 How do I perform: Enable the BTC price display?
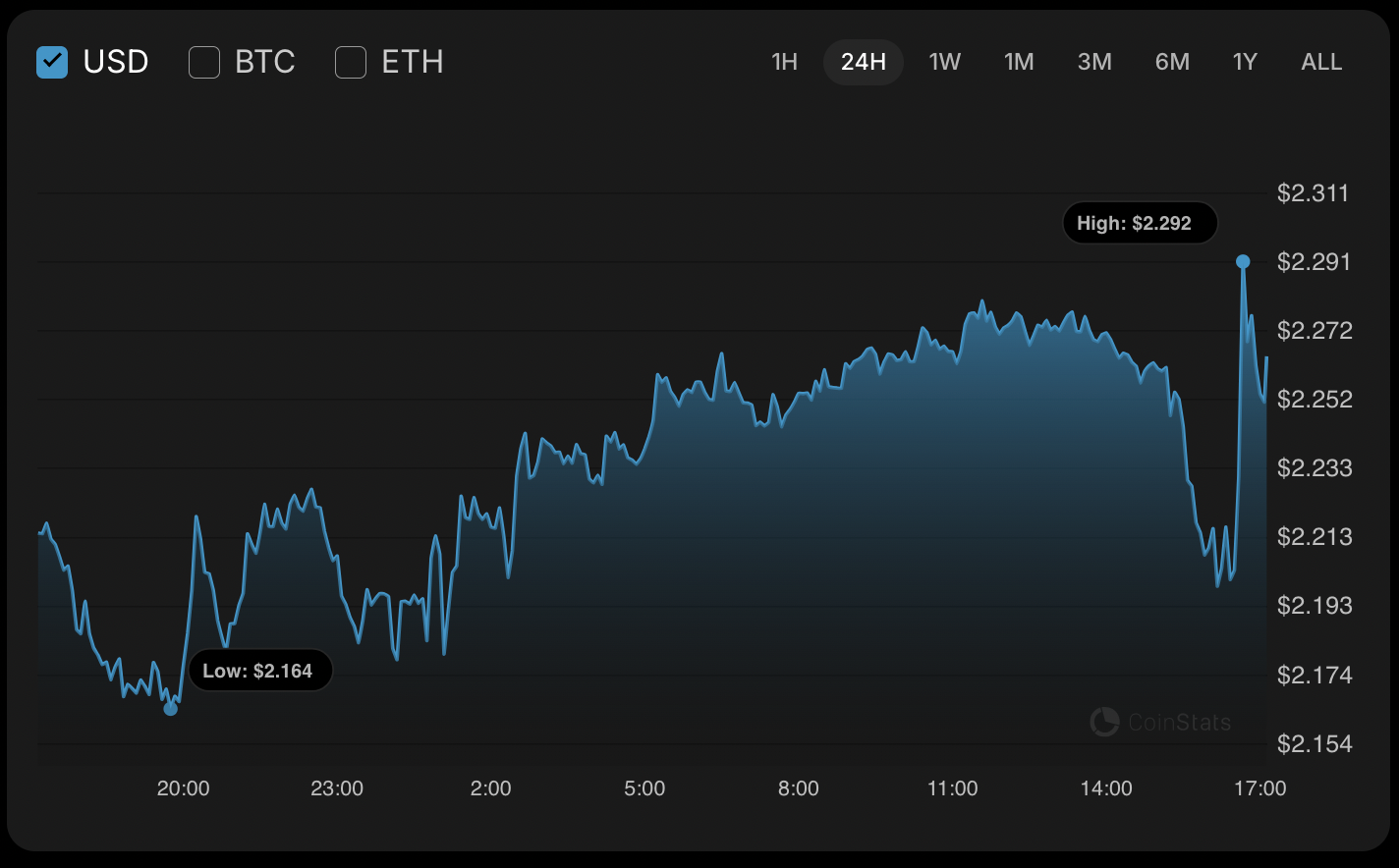click(203, 61)
